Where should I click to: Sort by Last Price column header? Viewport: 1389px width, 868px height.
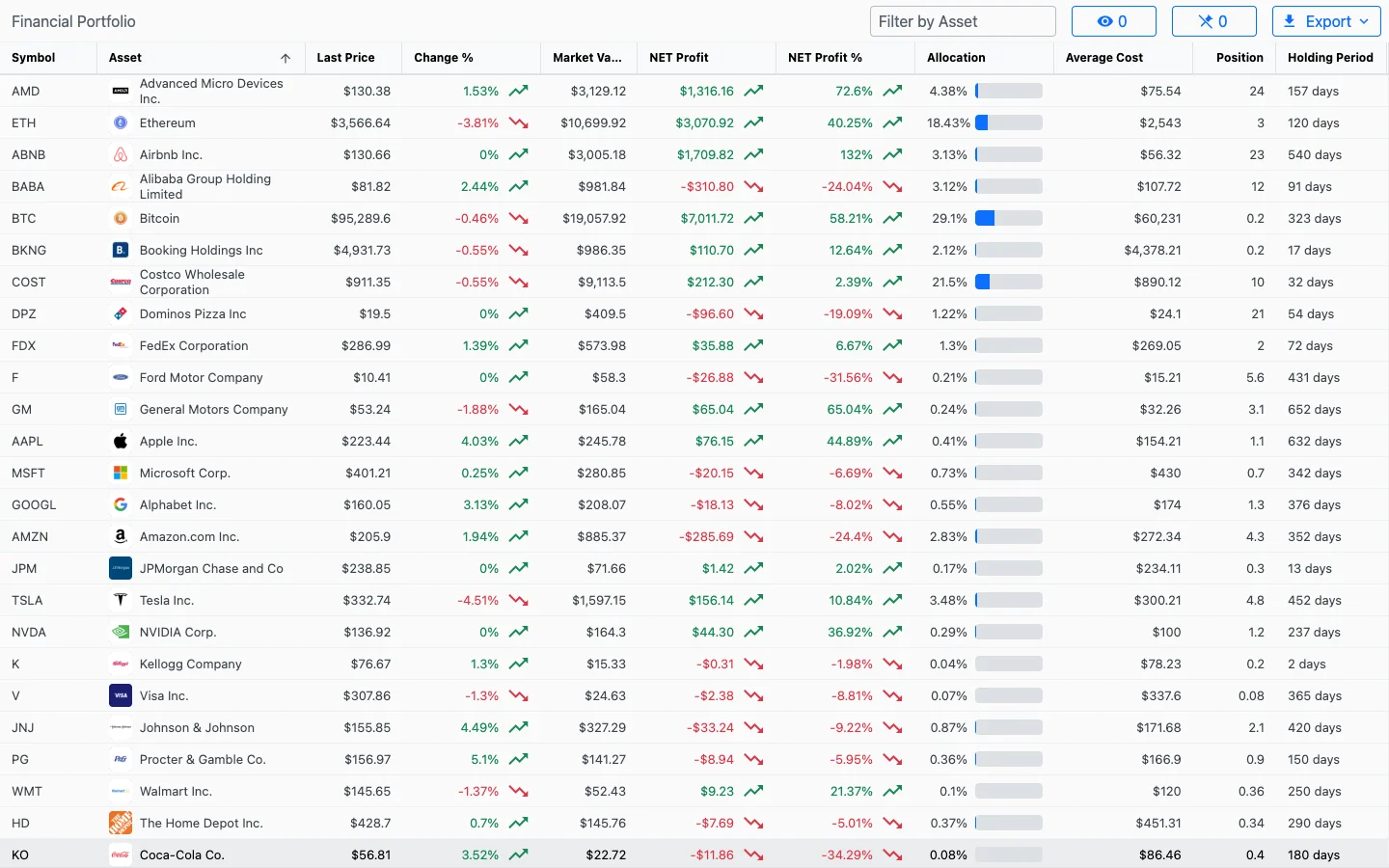click(353, 58)
